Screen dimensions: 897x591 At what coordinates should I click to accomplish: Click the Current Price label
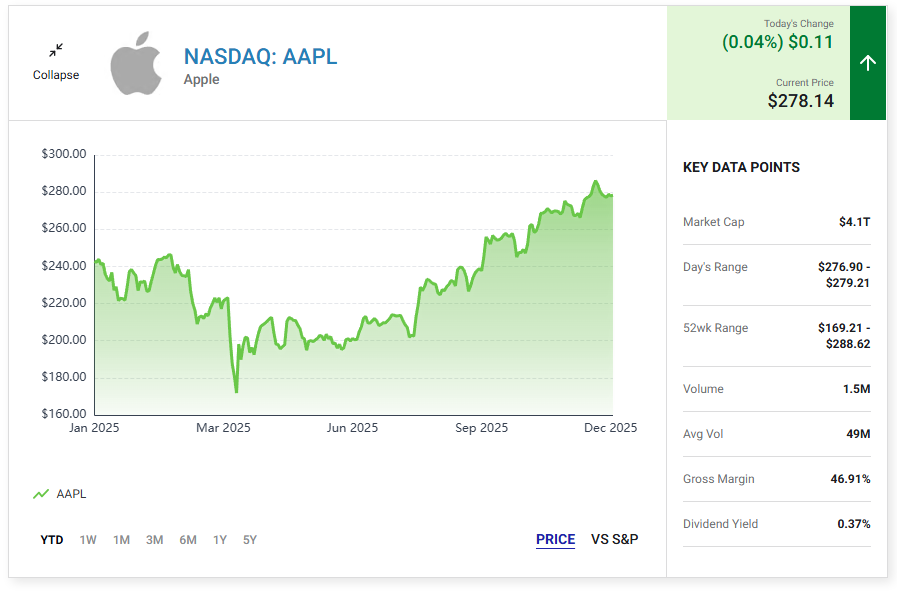coord(804,82)
